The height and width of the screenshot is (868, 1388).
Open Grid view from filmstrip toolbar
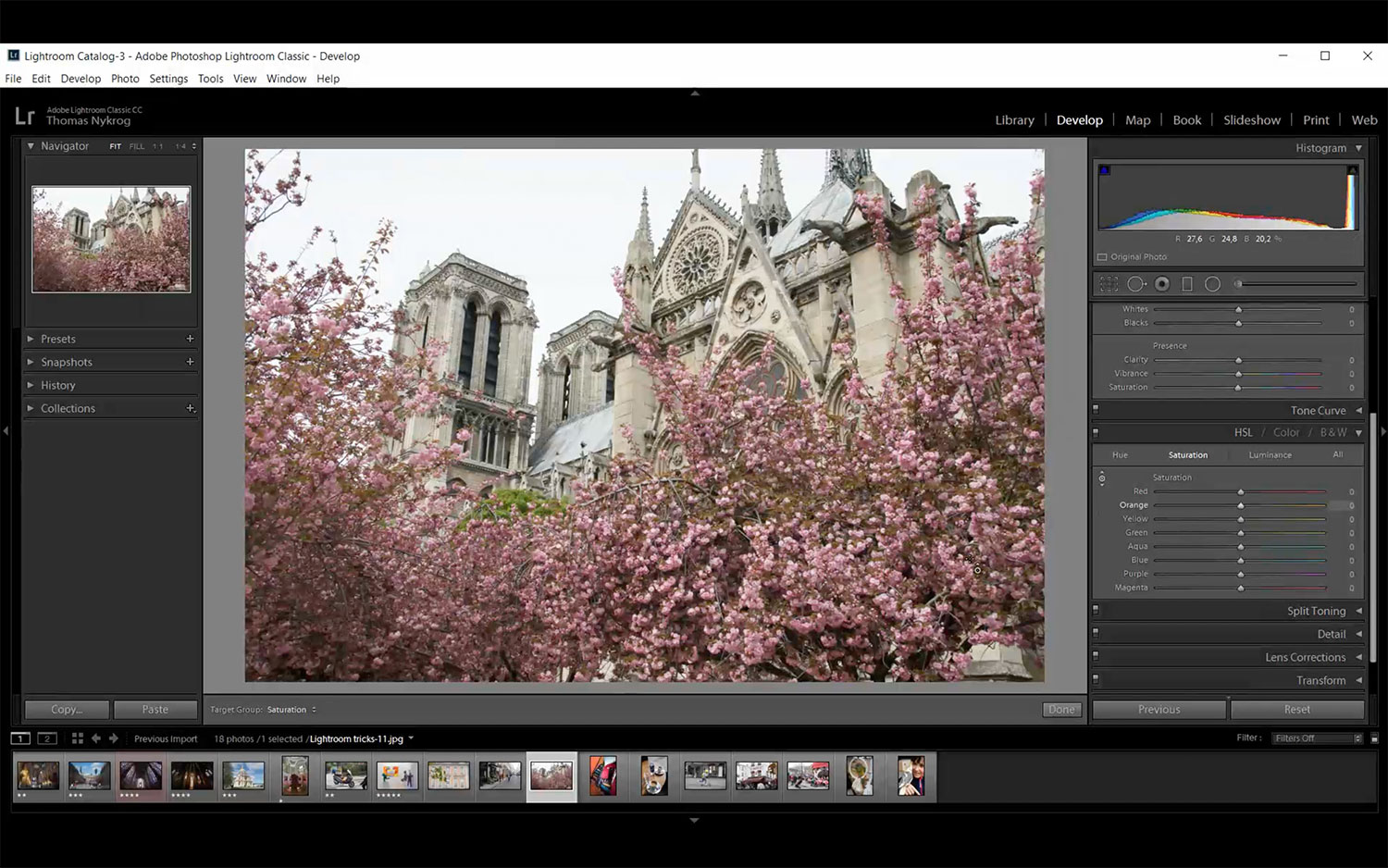pos(78,738)
